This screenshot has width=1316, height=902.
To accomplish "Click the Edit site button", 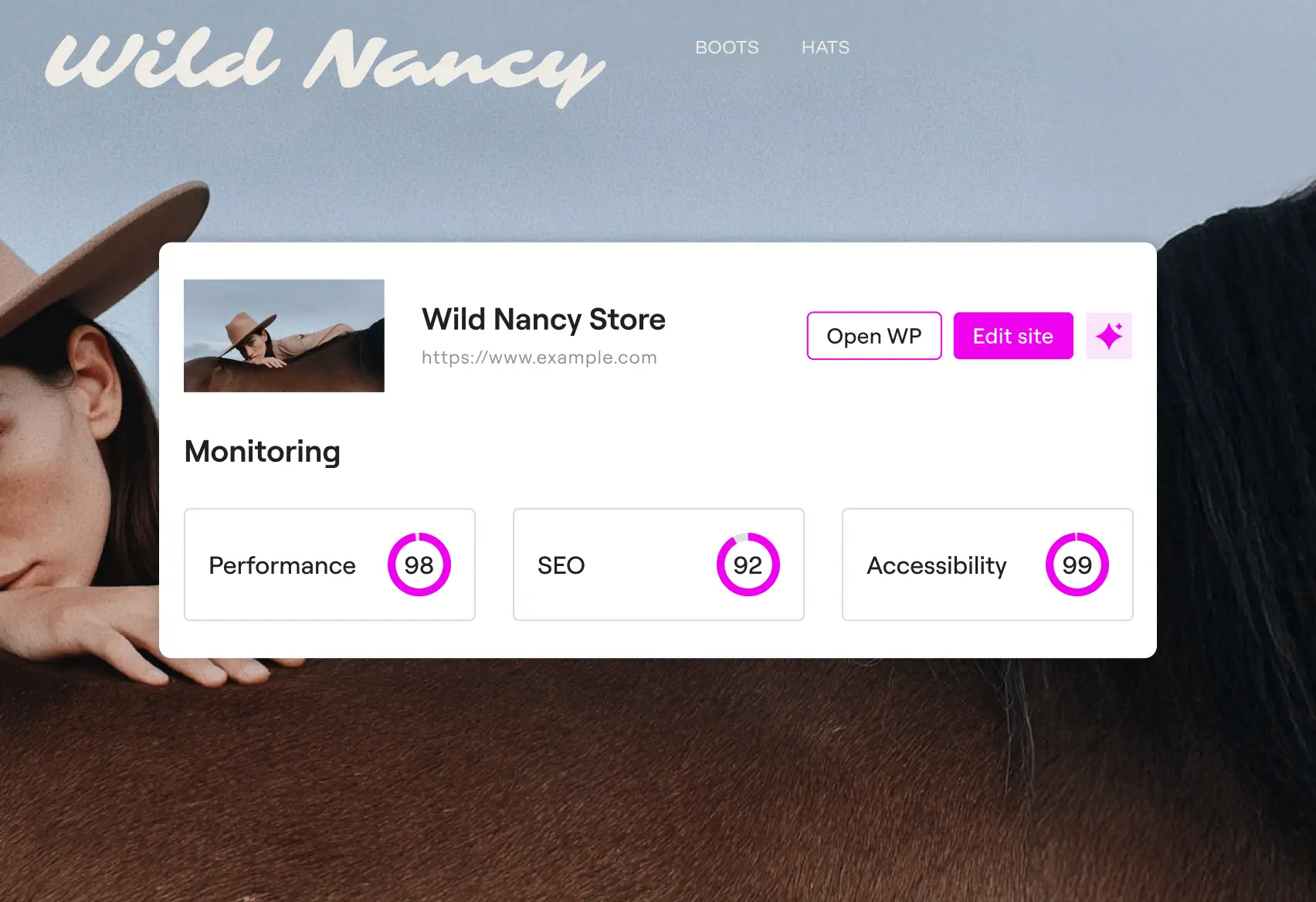I will (1013, 336).
